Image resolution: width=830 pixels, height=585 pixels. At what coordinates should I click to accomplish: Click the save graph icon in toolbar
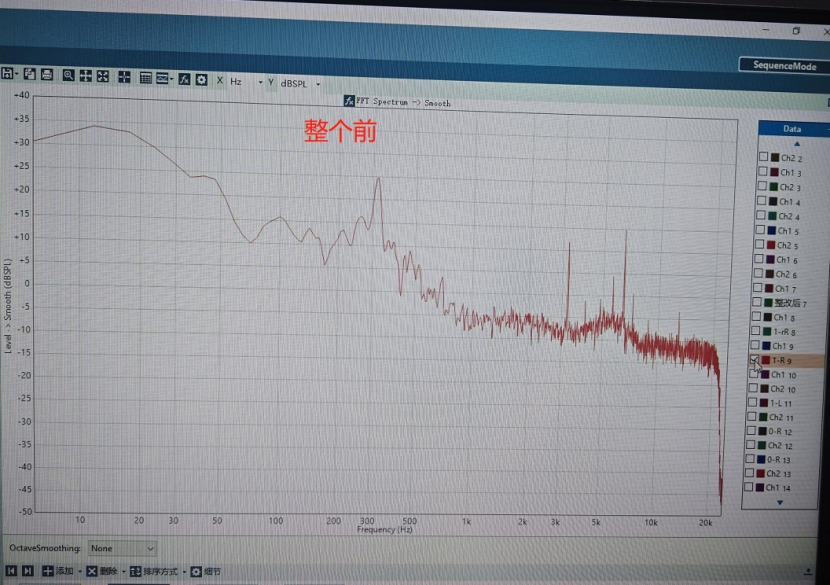[x=7, y=74]
